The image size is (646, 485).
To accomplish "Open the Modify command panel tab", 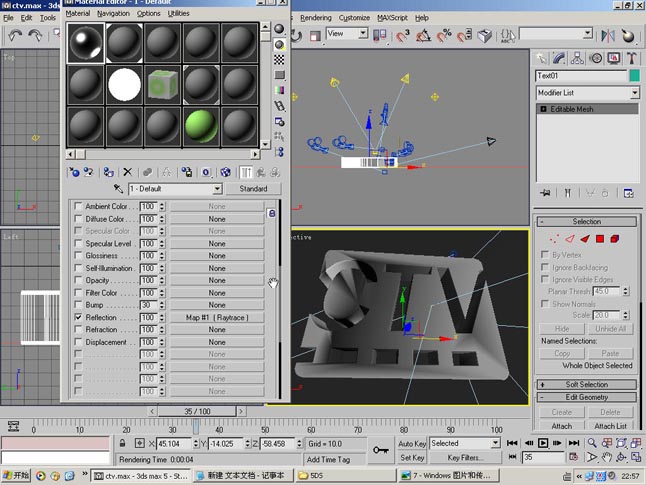I will click(559, 59).
